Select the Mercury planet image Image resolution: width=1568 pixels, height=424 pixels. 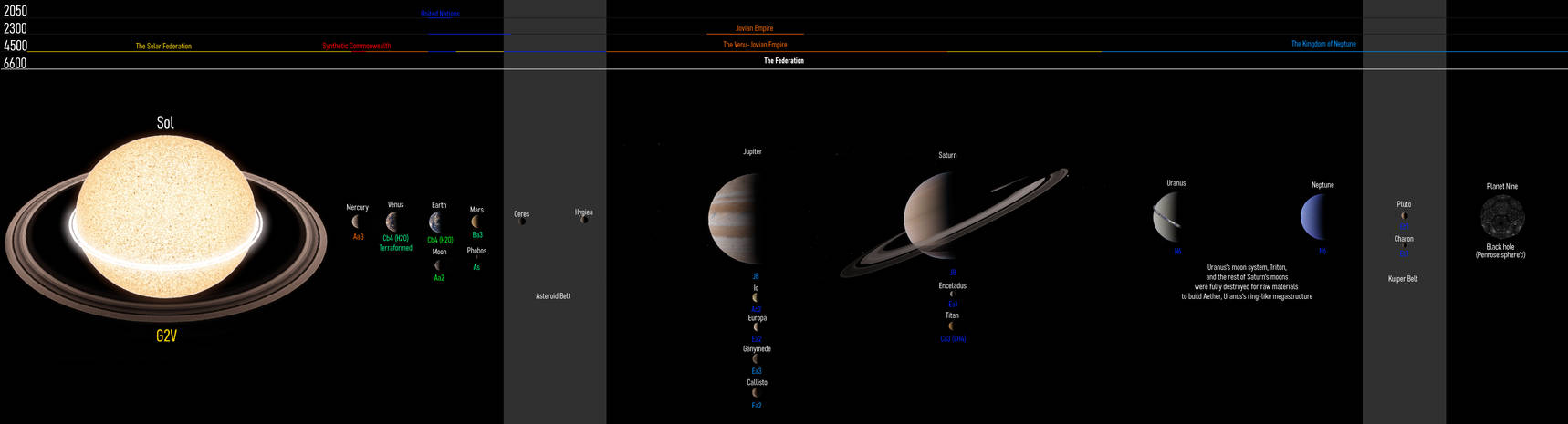pyautogui.click(x=356, y=222)
